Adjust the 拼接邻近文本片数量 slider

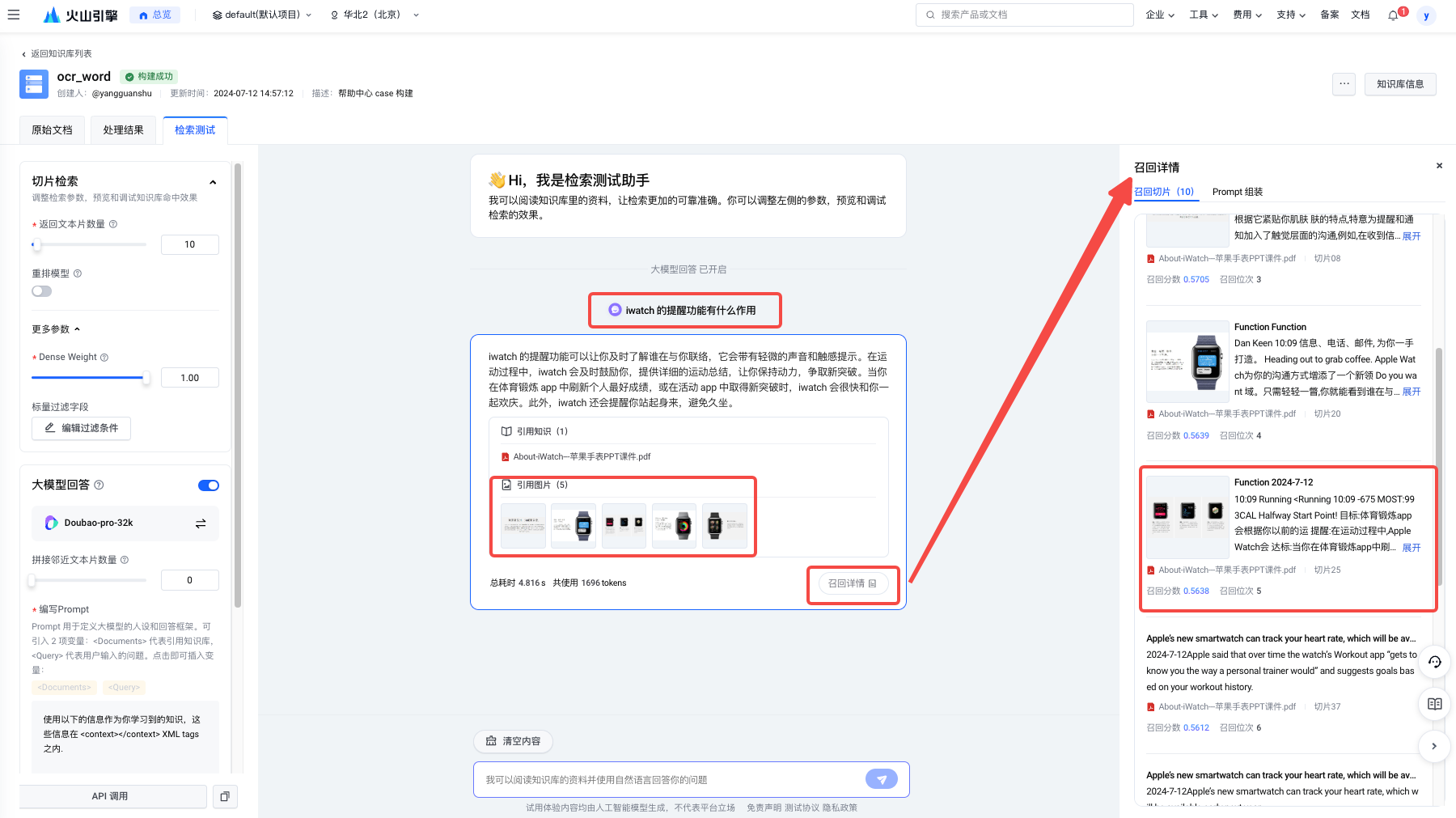tap(32, 580)
